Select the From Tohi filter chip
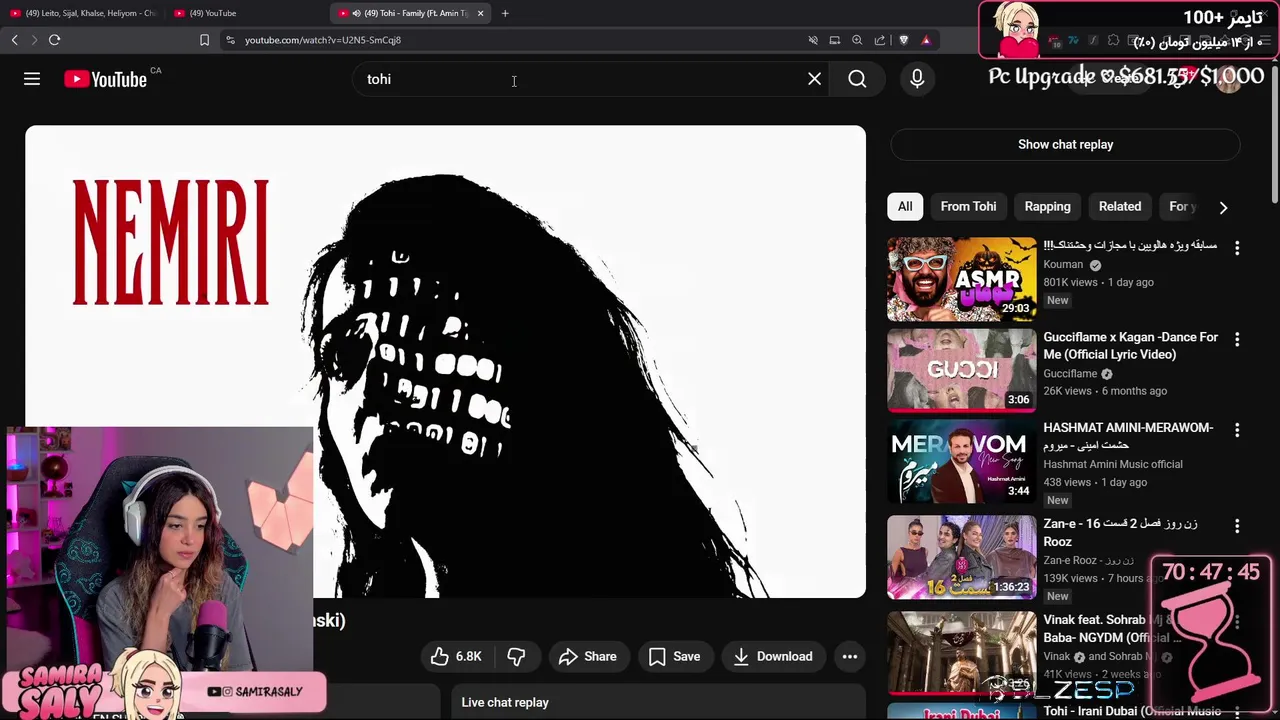This screenshot has height=720, width=1280. tap(968, 206)
